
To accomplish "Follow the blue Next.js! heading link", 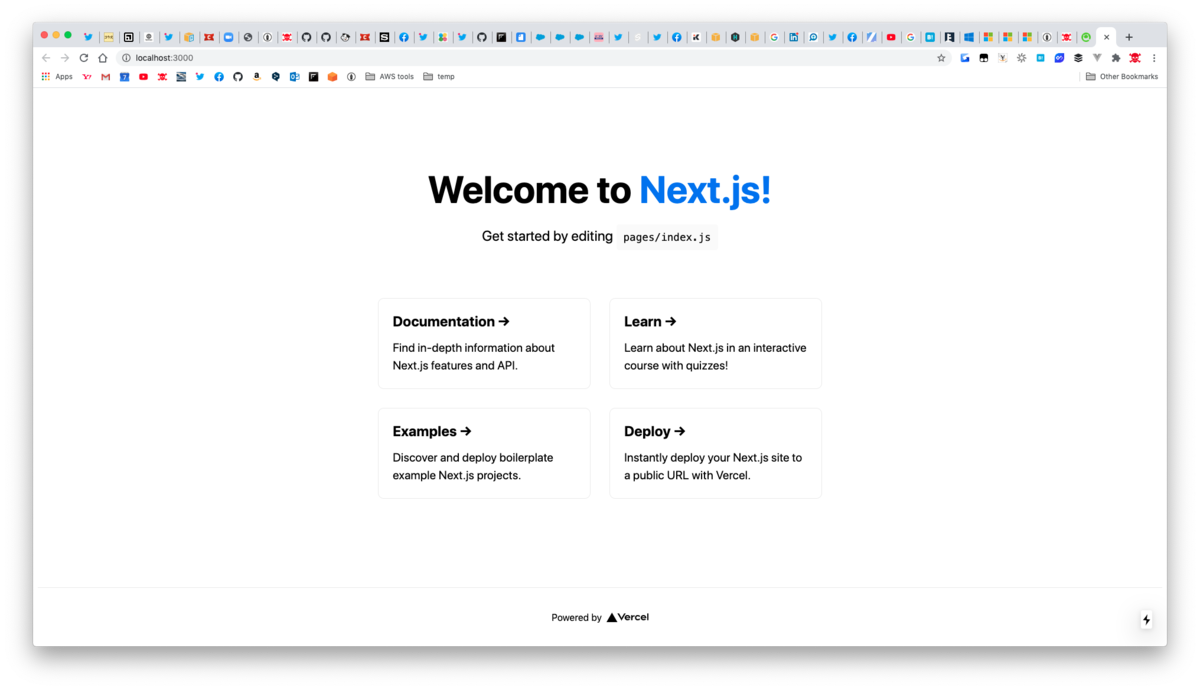I will 705,190.
